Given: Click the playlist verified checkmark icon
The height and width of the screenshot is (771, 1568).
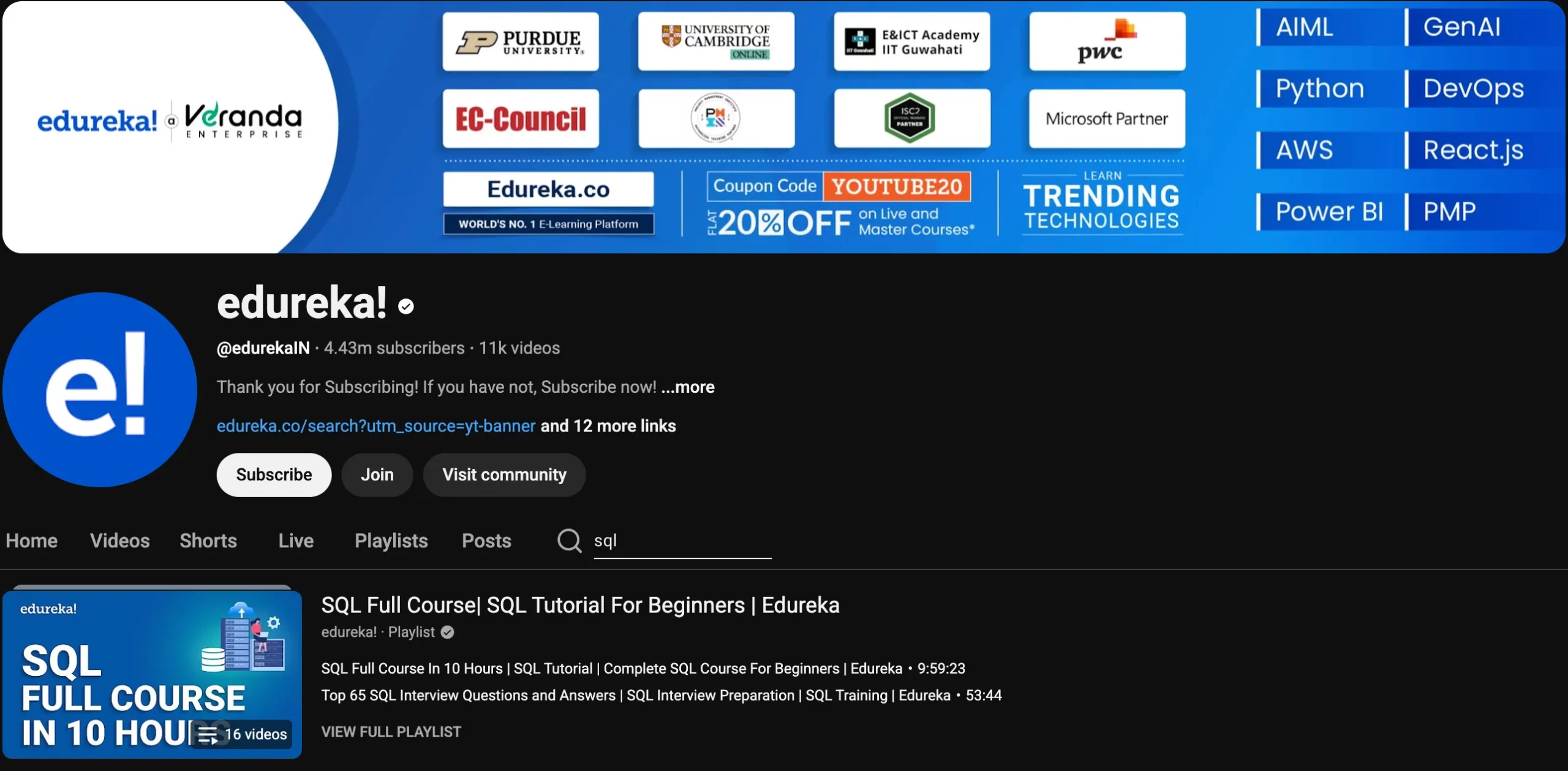Looking at the screenshot, I should tap(448, 632).
